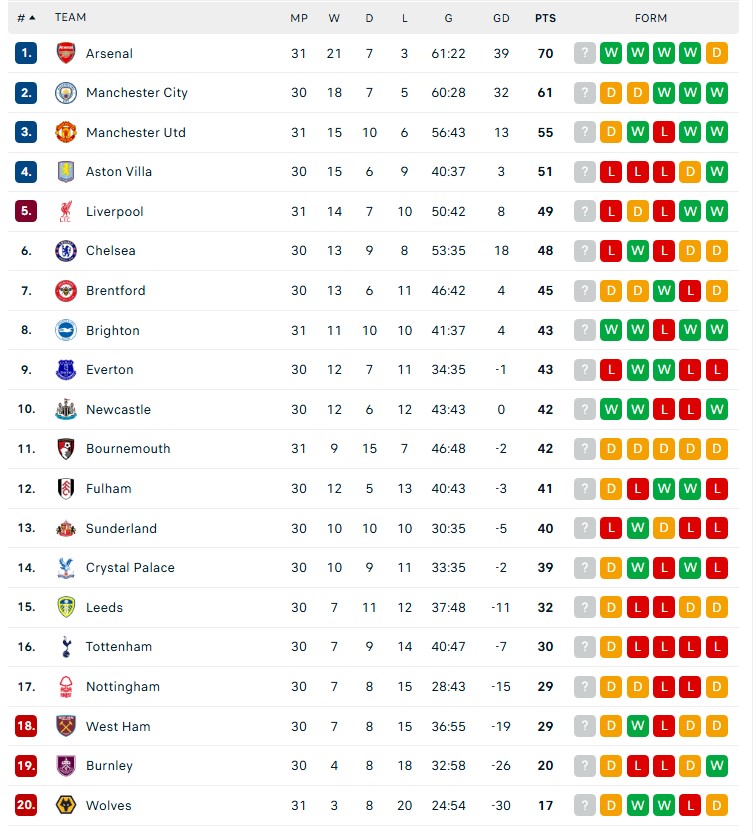Select the Crystal Palace badge
The height and width of the screenshot is (833, 753).
click(65, 567)
